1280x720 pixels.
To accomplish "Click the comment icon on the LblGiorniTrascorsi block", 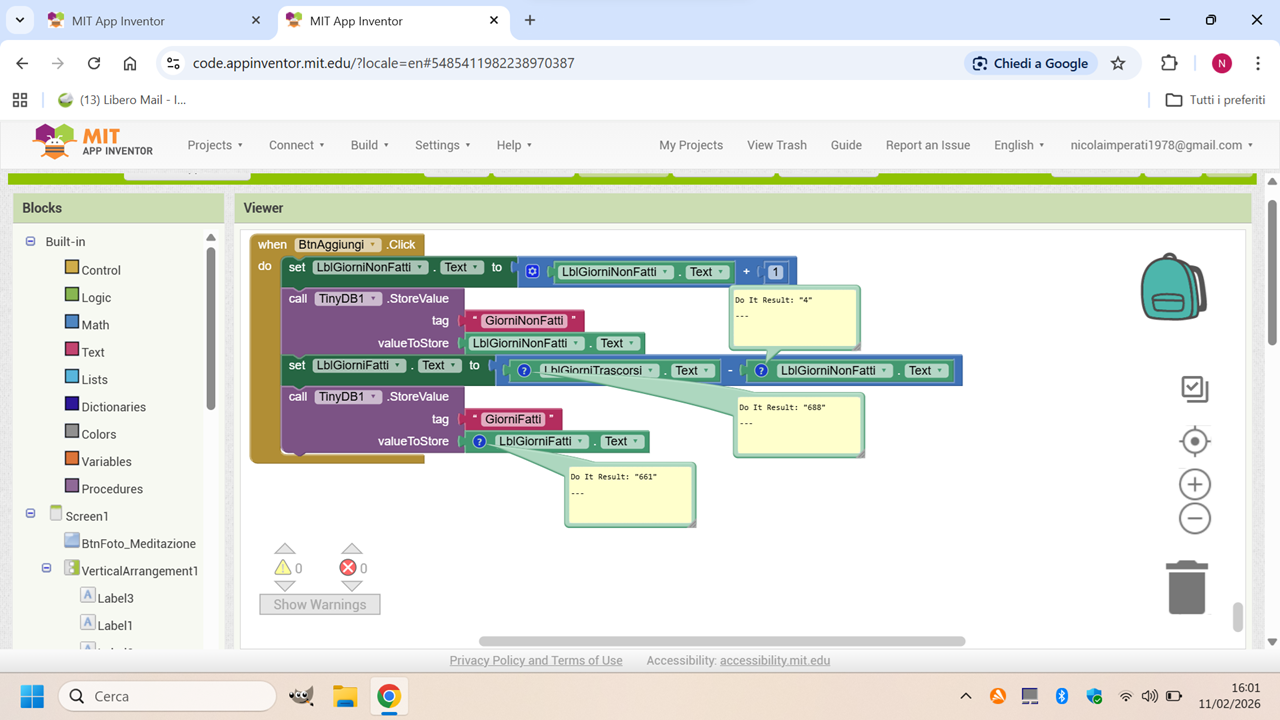I will coord(523,371).
